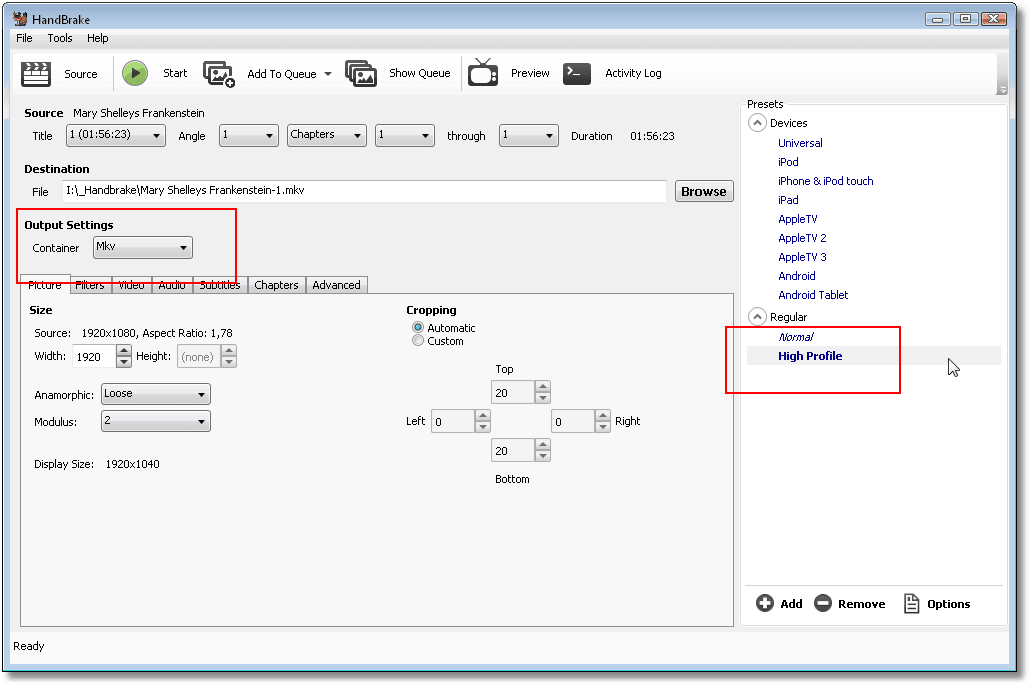Decrease Bottom crop value stepper
1031x686 pixels.
pyautogui.click(x=542, y=456)
